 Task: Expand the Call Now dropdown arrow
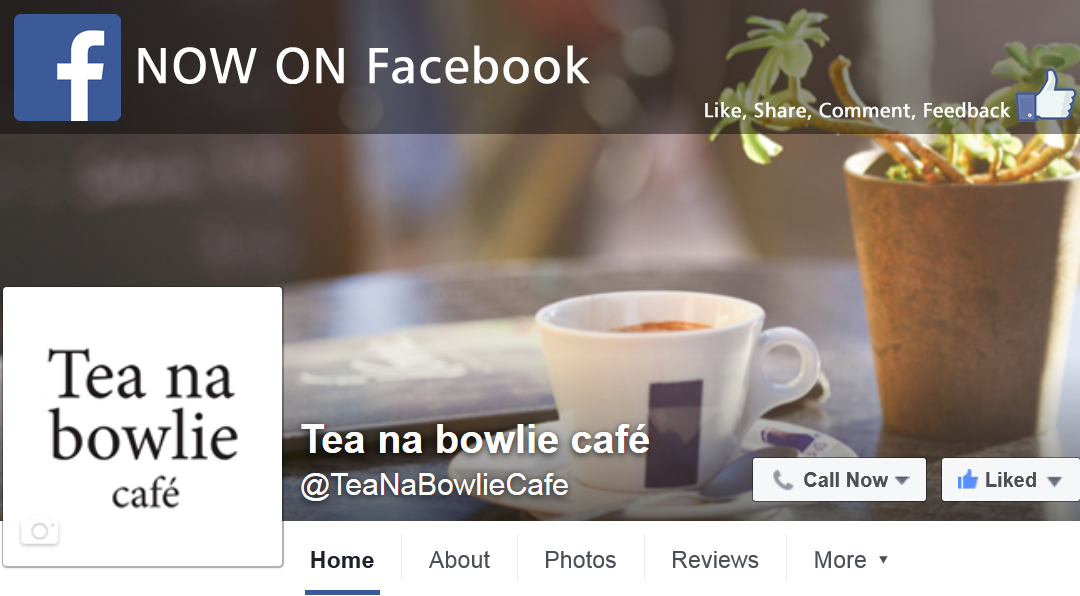click(902, 480)
